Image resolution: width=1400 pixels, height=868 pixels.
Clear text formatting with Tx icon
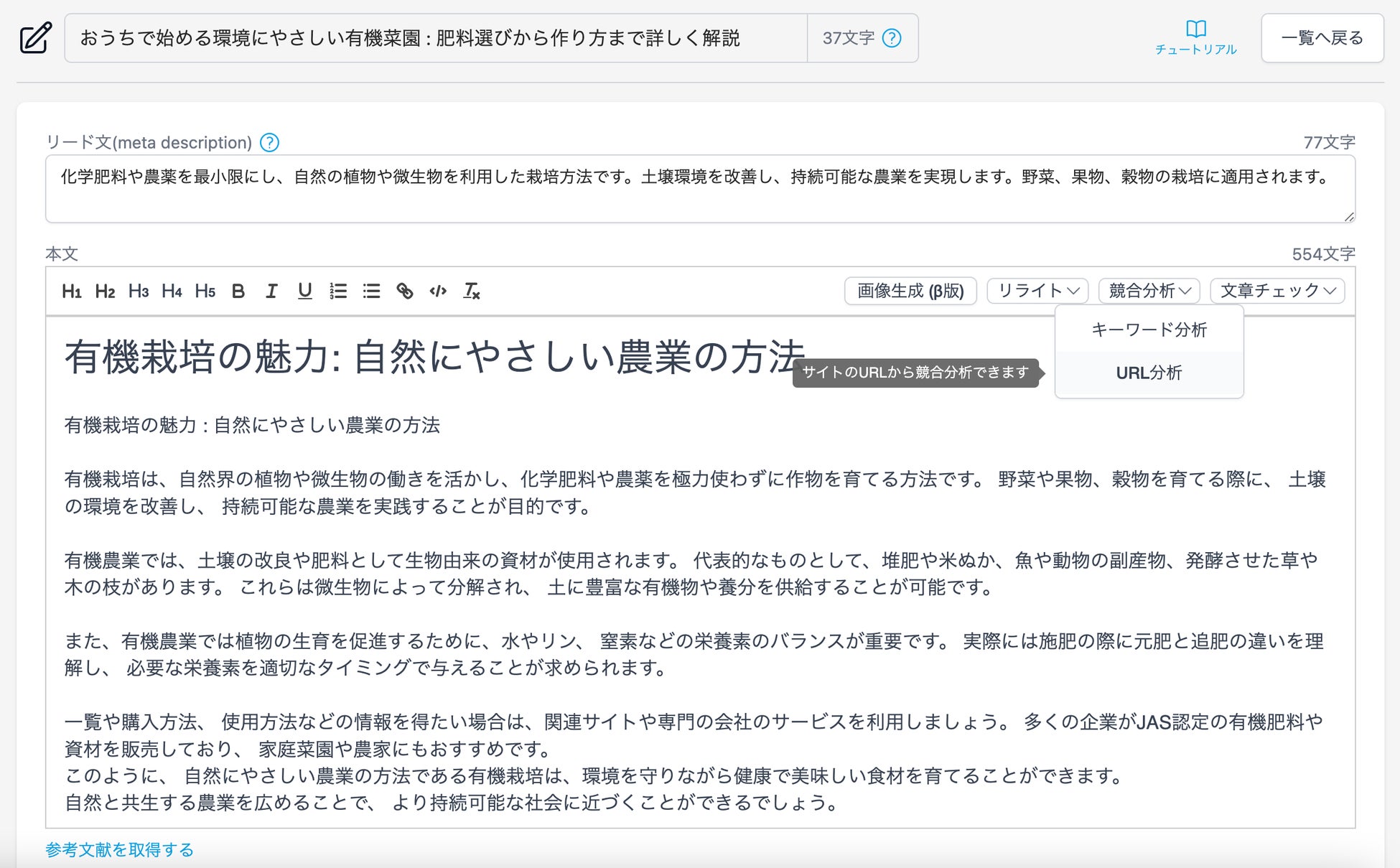[x=471, y=291]
